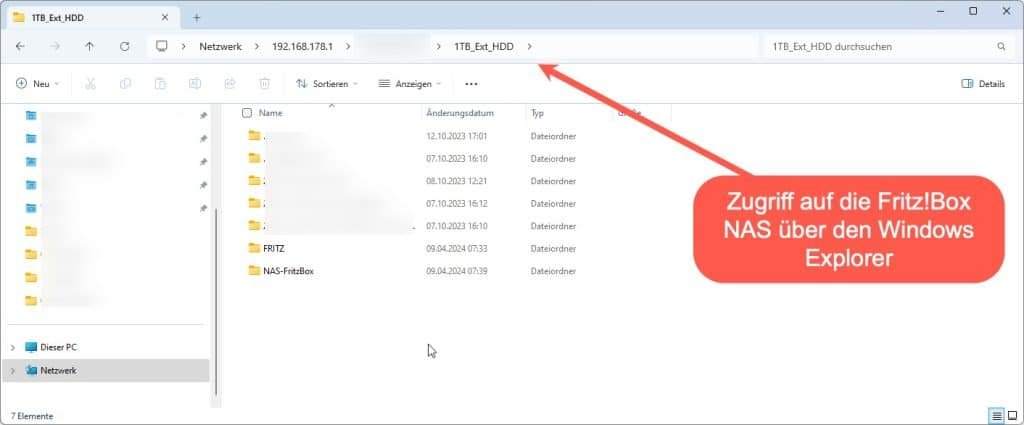This screenshot has height=425, width=1024.
Task: Click the date 09.04.2024 07:33
Action: (x=456, y=248)
